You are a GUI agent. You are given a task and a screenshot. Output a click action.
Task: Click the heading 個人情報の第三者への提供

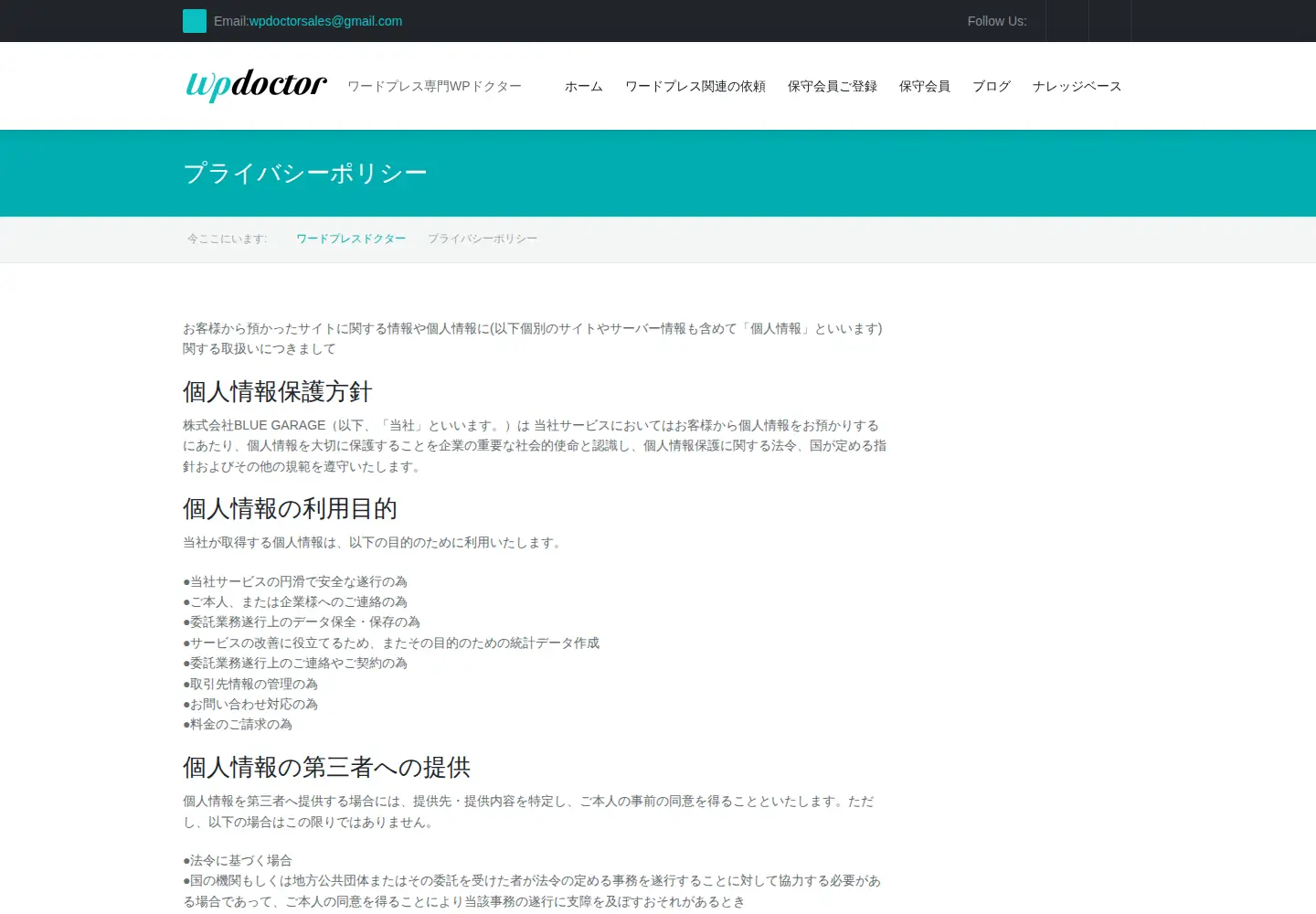326,767
